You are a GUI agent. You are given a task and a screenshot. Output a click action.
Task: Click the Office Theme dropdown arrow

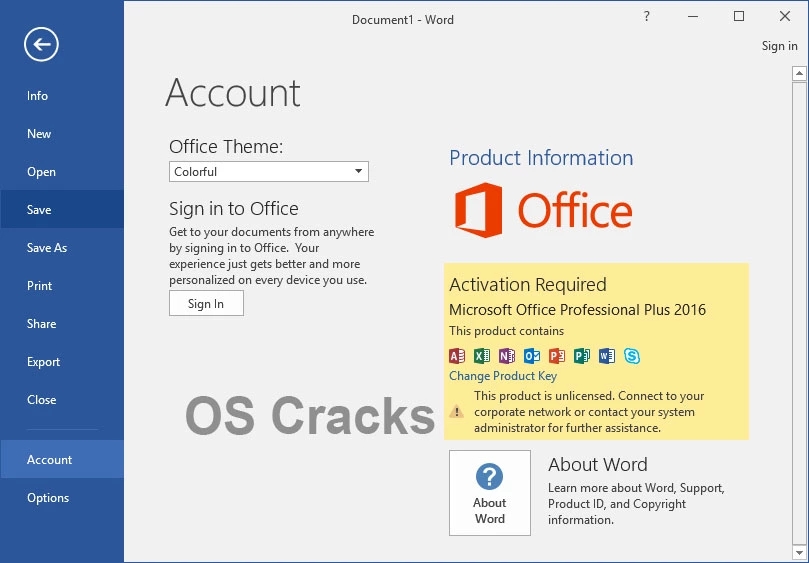point(359,171)
